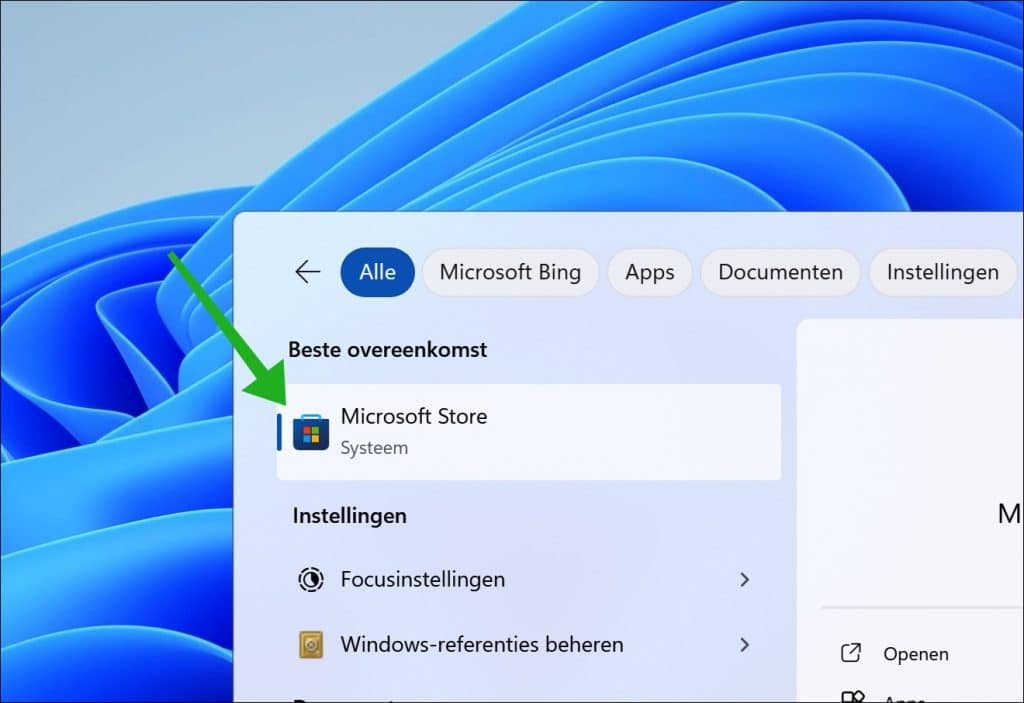
Task: Click the Systeem label under Microsoft Store
Action: (x=374, y=448)
